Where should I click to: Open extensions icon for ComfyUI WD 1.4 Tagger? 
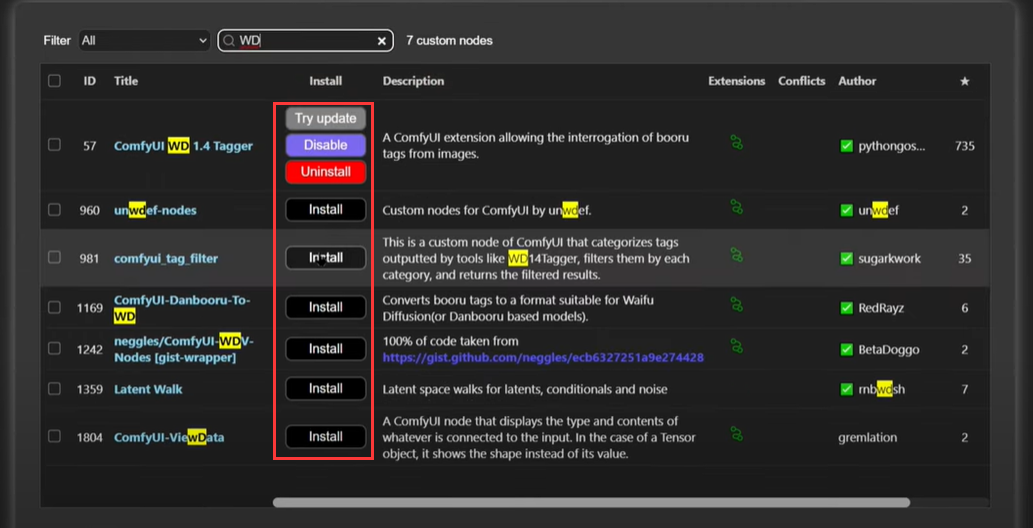click(x=737, y=142)
